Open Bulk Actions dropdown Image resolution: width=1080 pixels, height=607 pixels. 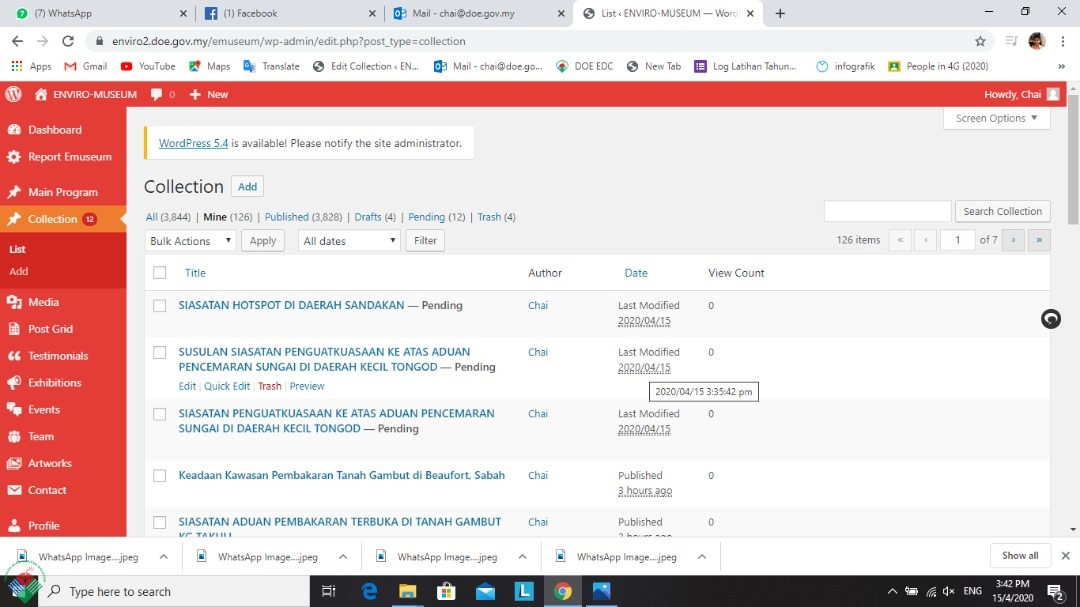click(190, 240)
